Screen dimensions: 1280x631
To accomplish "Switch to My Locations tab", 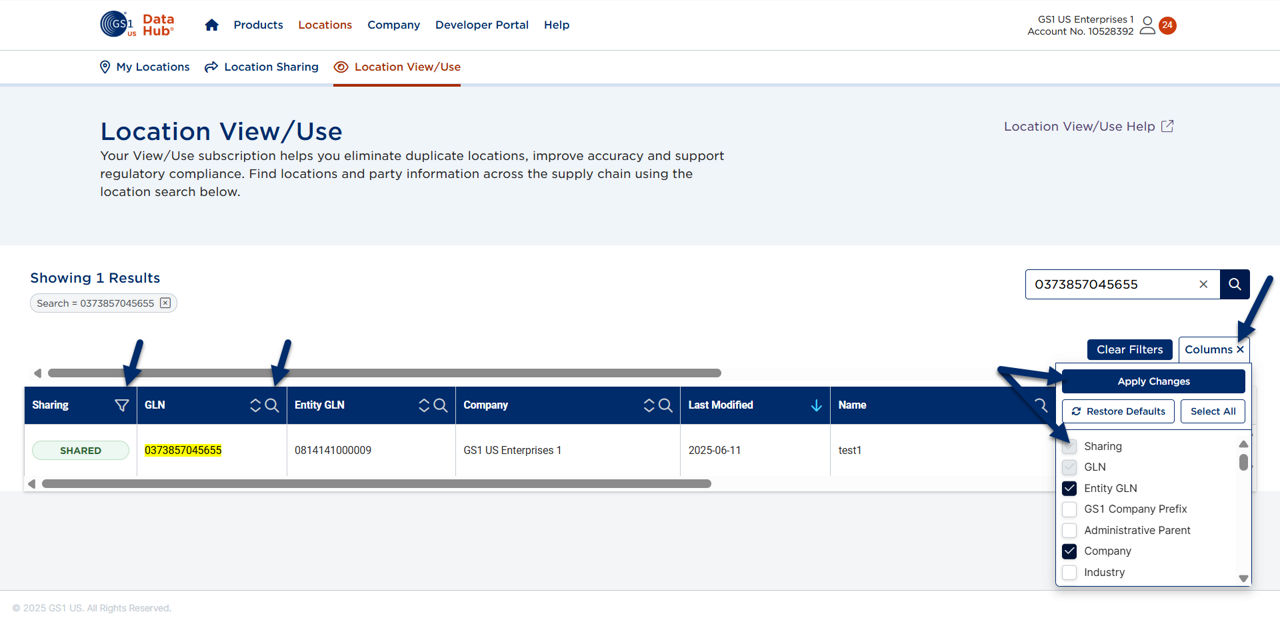I will coord(144,67).
